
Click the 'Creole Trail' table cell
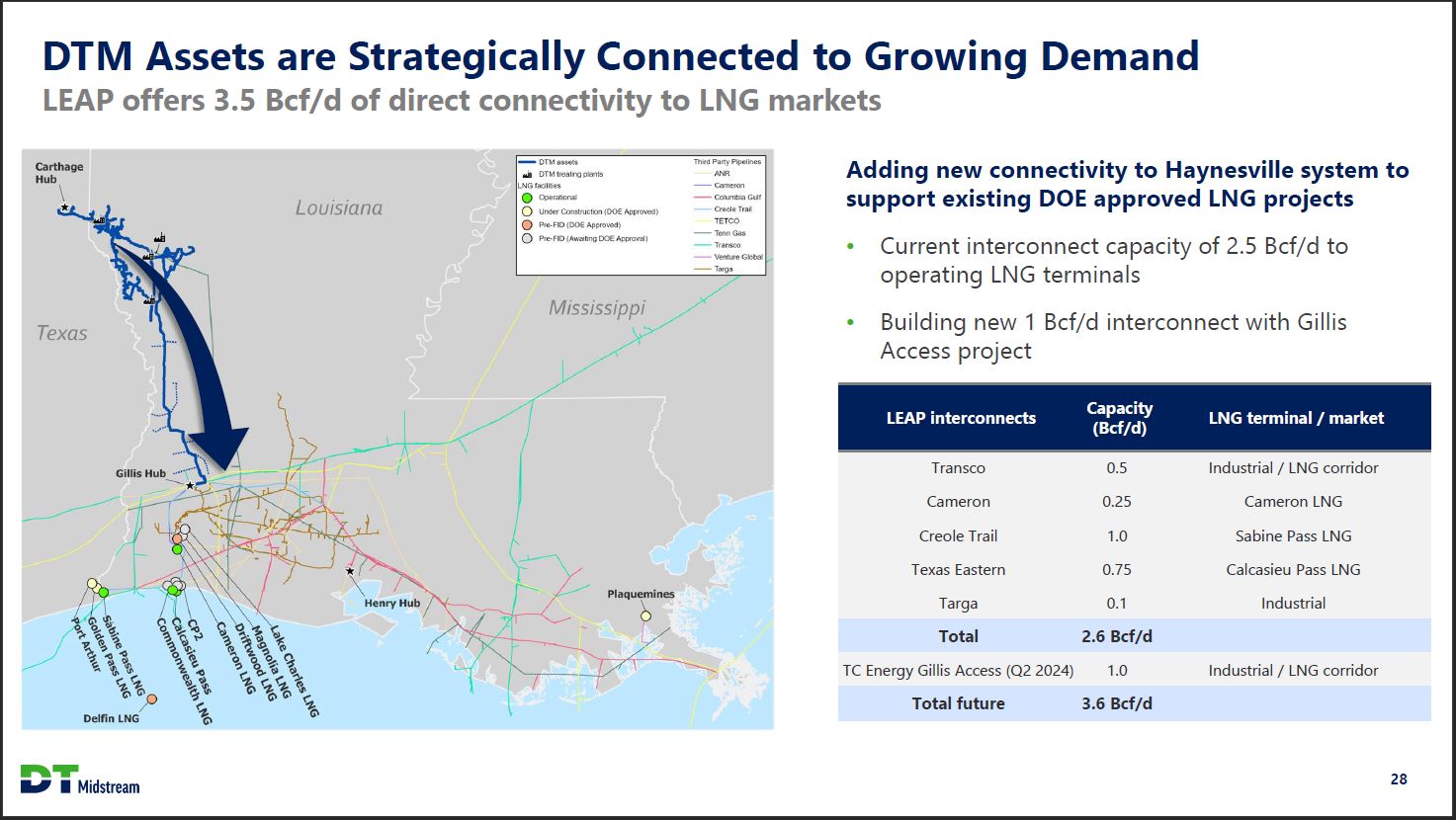tap(958, 535)
